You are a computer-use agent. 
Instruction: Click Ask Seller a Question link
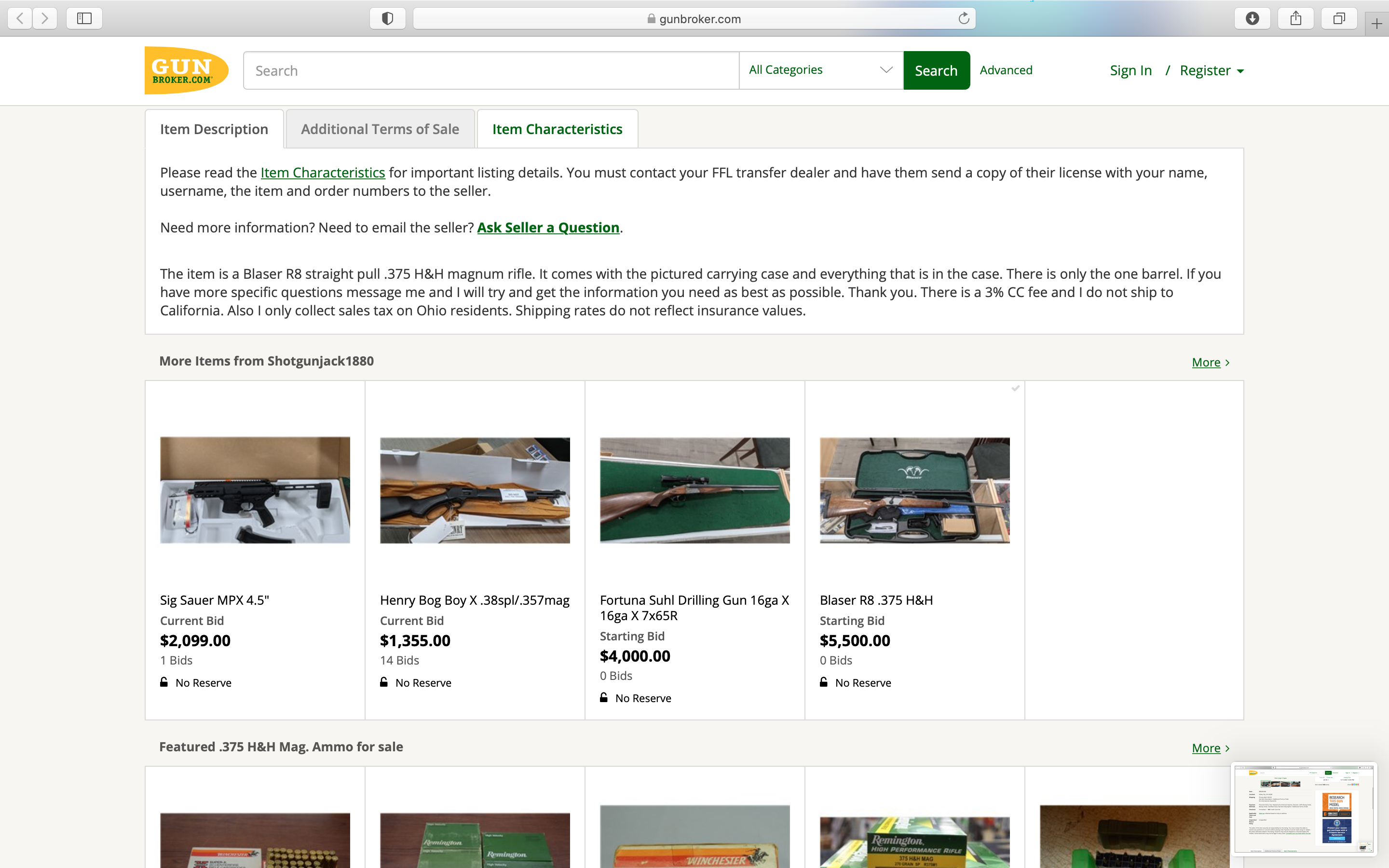pyautogui.click(x=548, y=228)
